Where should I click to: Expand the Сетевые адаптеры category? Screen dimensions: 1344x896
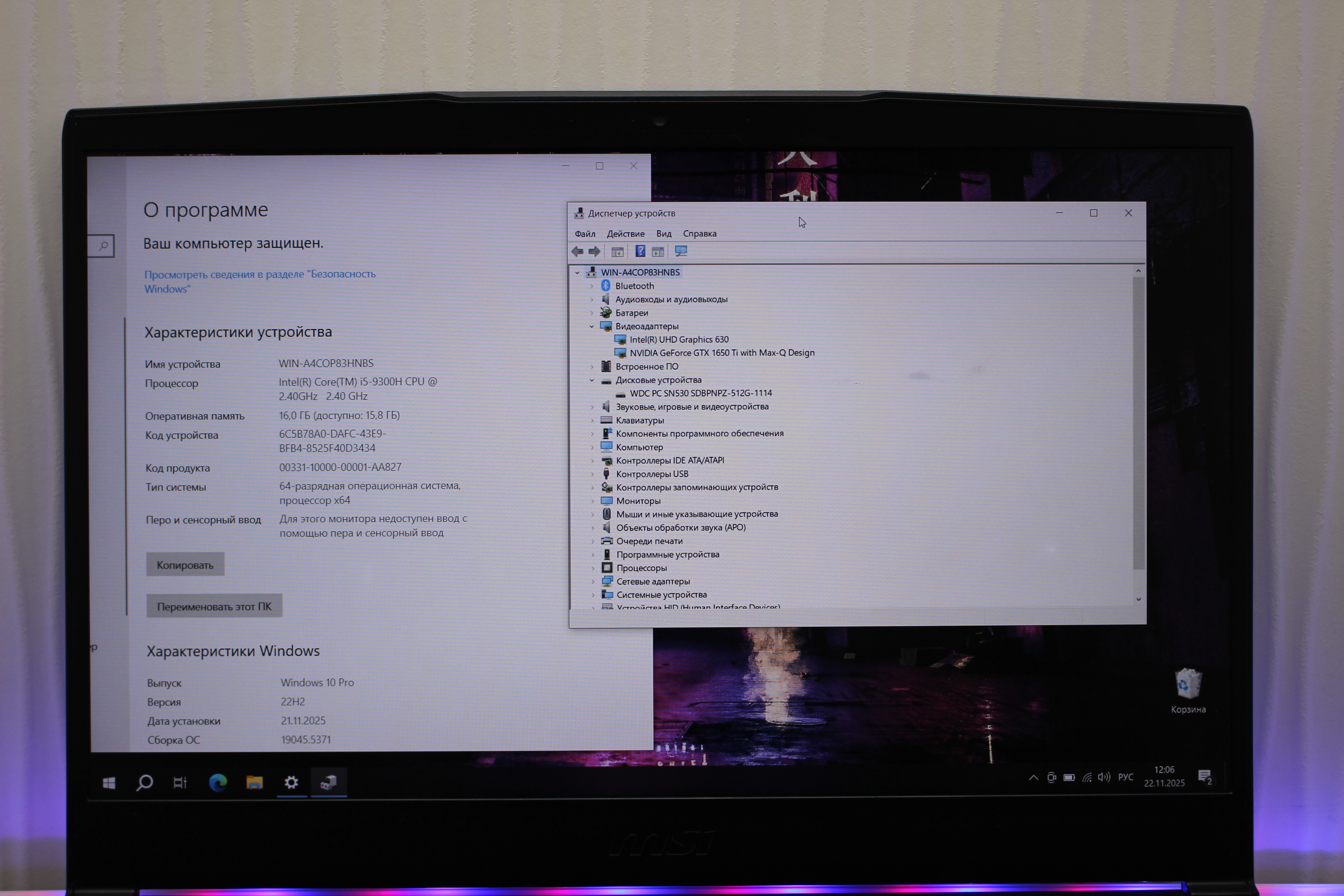(x=593, y=581)
